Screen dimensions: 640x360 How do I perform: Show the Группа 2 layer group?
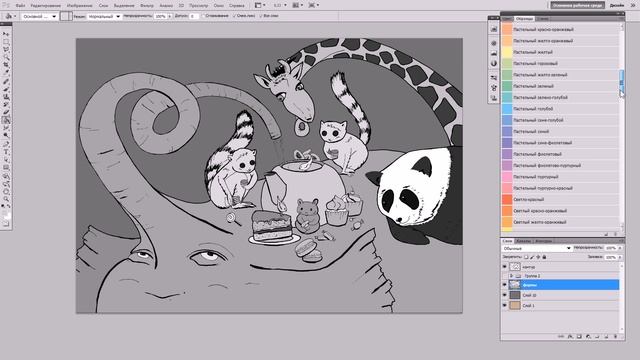pyautogui.click(x=504, y=276)
